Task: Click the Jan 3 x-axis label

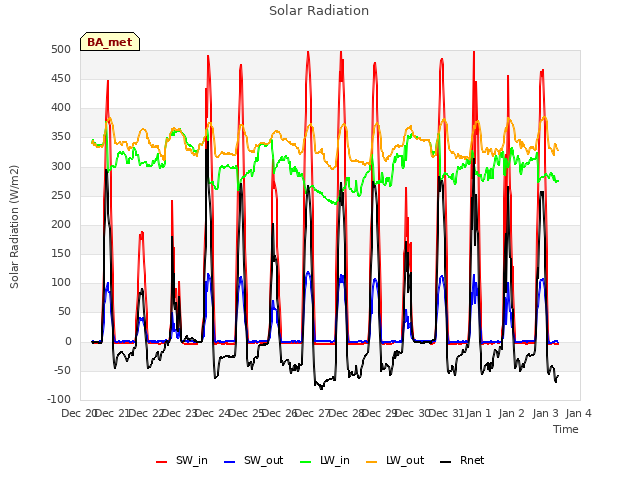Action: [545, 413]
